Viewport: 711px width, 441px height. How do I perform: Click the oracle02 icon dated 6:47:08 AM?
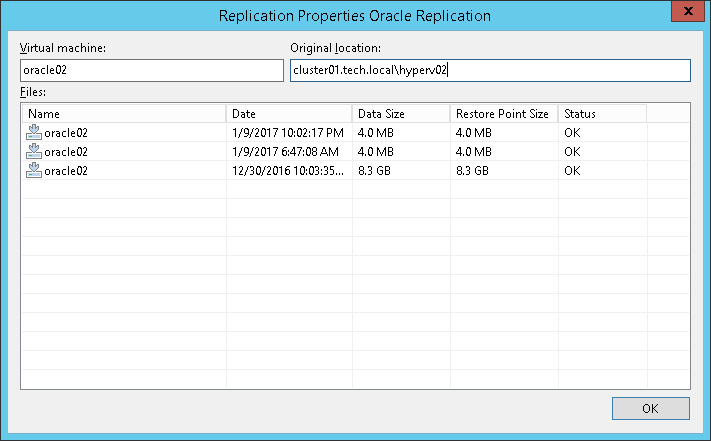[x=34, y=151]
